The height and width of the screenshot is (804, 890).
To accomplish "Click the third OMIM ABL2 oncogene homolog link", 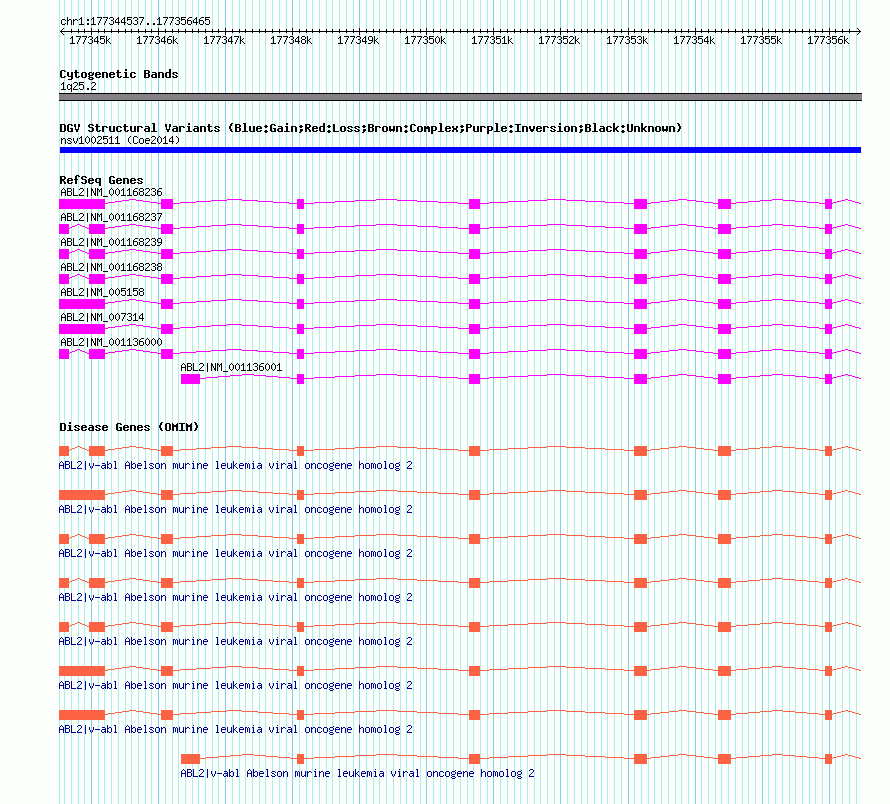I will tap(236, 554).
